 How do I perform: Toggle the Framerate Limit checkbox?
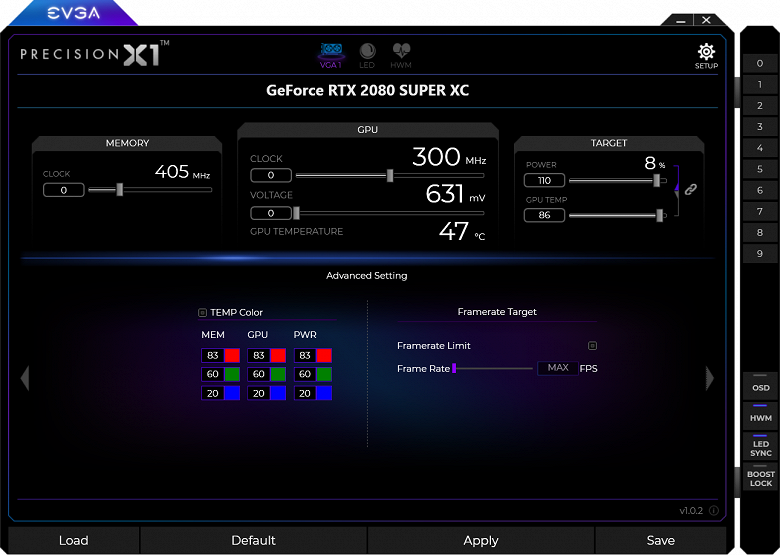[x=592, y=345]
